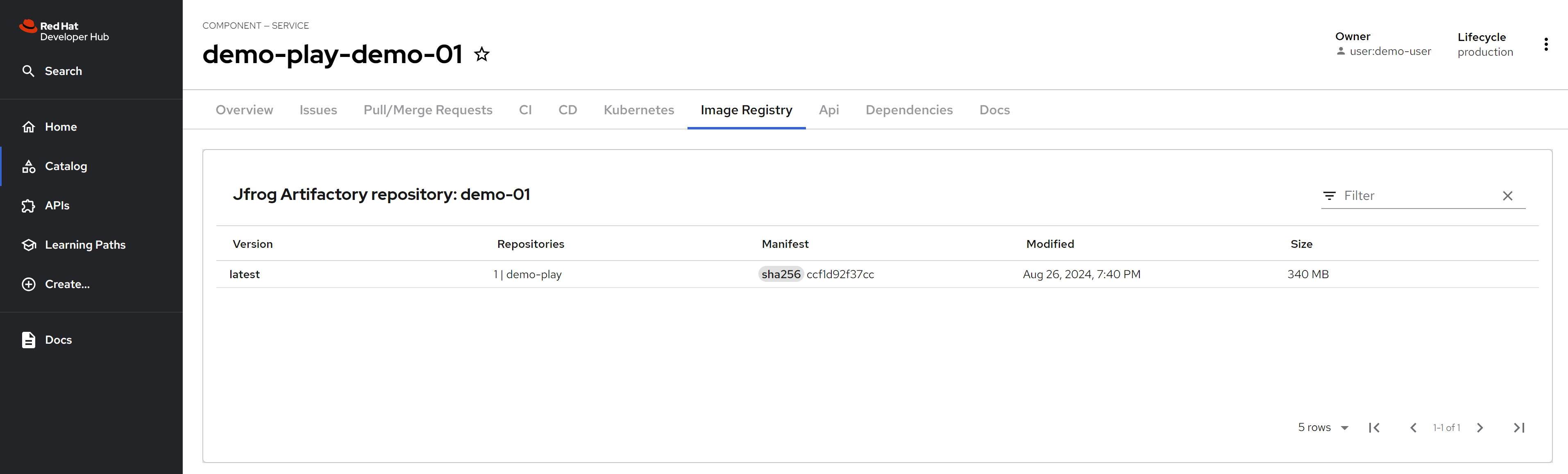The height and width of the screenshot is (474, 1568).
Task: Open the kebab menu near Lifecycle
Action: 1545,44
